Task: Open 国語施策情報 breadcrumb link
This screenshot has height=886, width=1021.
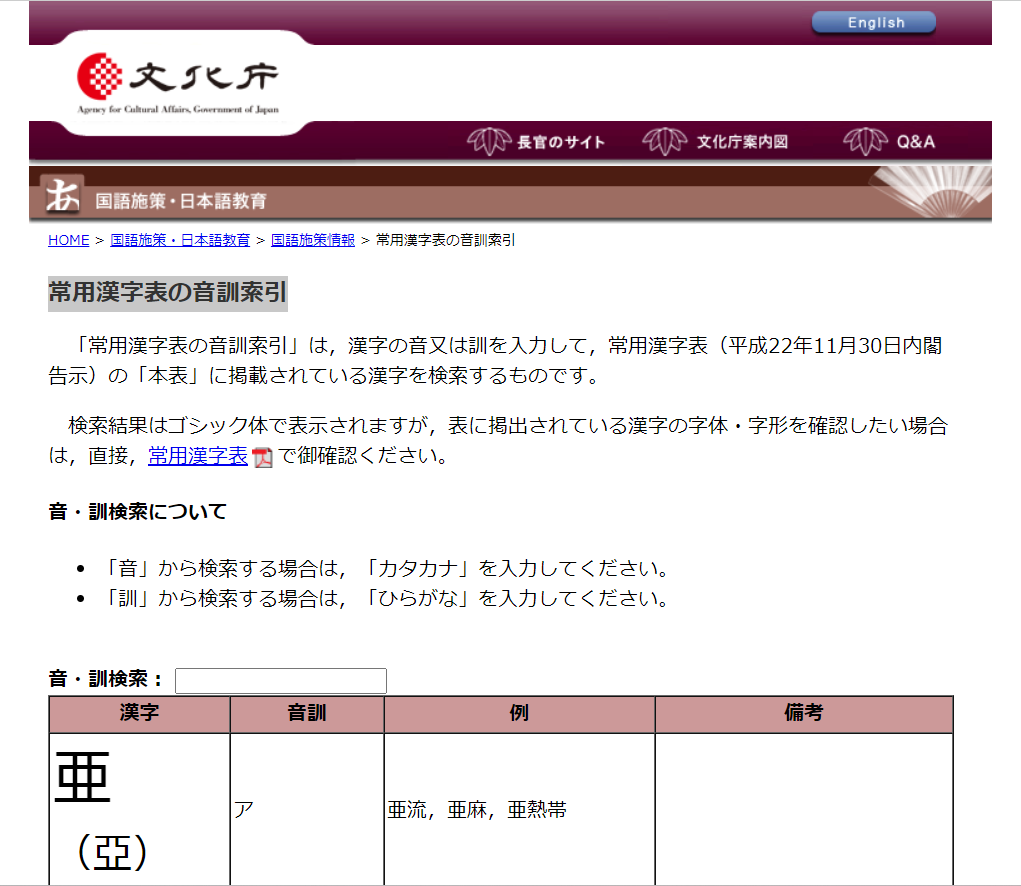Action: (313, 240)
